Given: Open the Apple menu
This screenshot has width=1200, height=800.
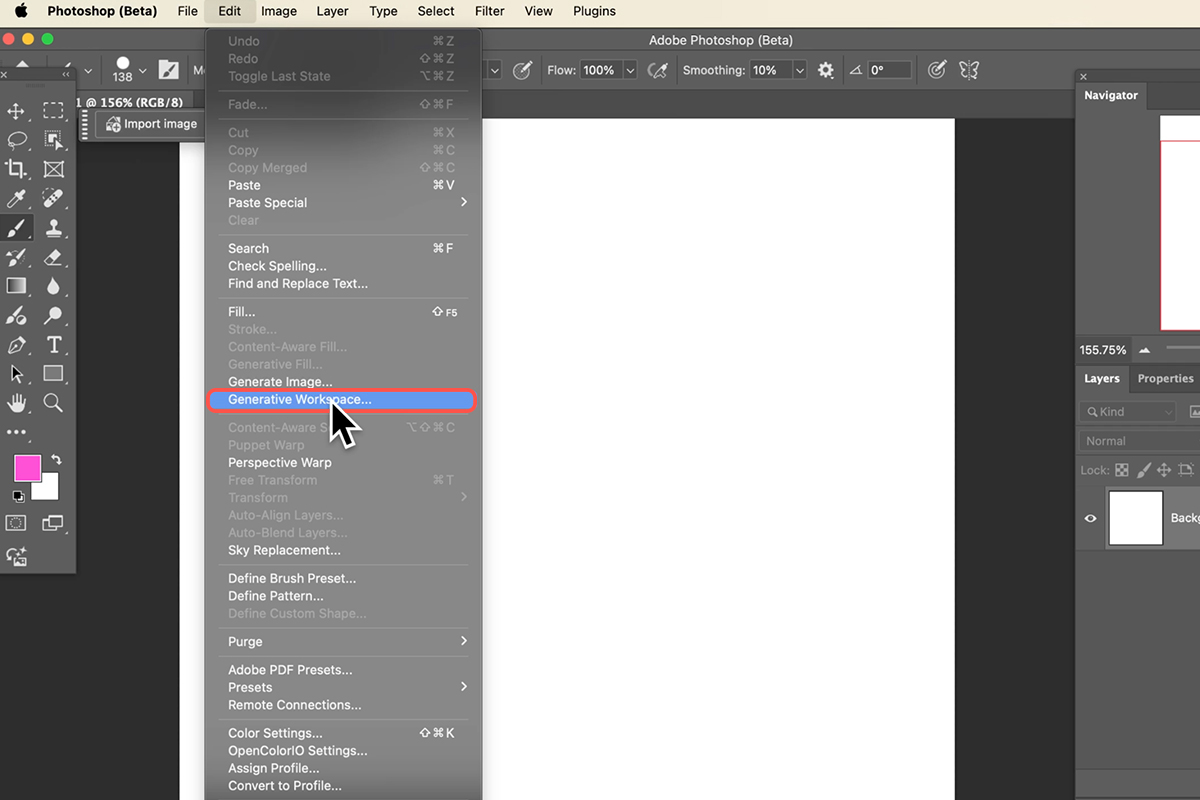Looking at the screenshot, I should pyautogui.click(x=21, y=11).
